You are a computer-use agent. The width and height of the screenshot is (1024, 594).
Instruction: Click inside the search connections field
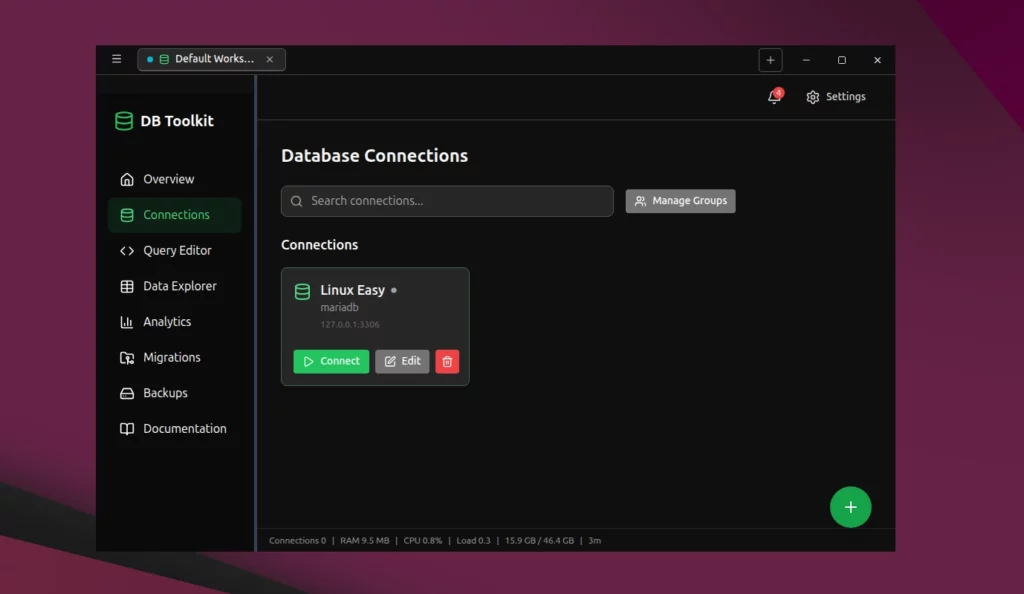[447, 201]
